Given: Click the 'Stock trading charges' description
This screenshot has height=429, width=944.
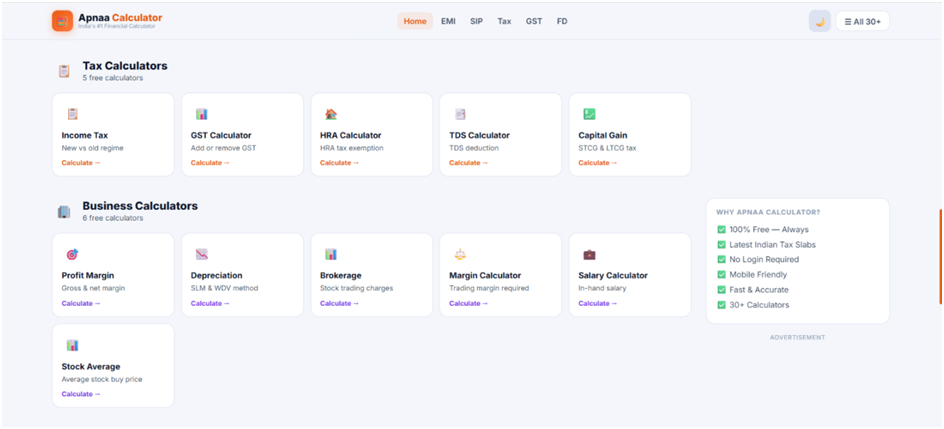Looking at the screenshot, I should 356,288.
